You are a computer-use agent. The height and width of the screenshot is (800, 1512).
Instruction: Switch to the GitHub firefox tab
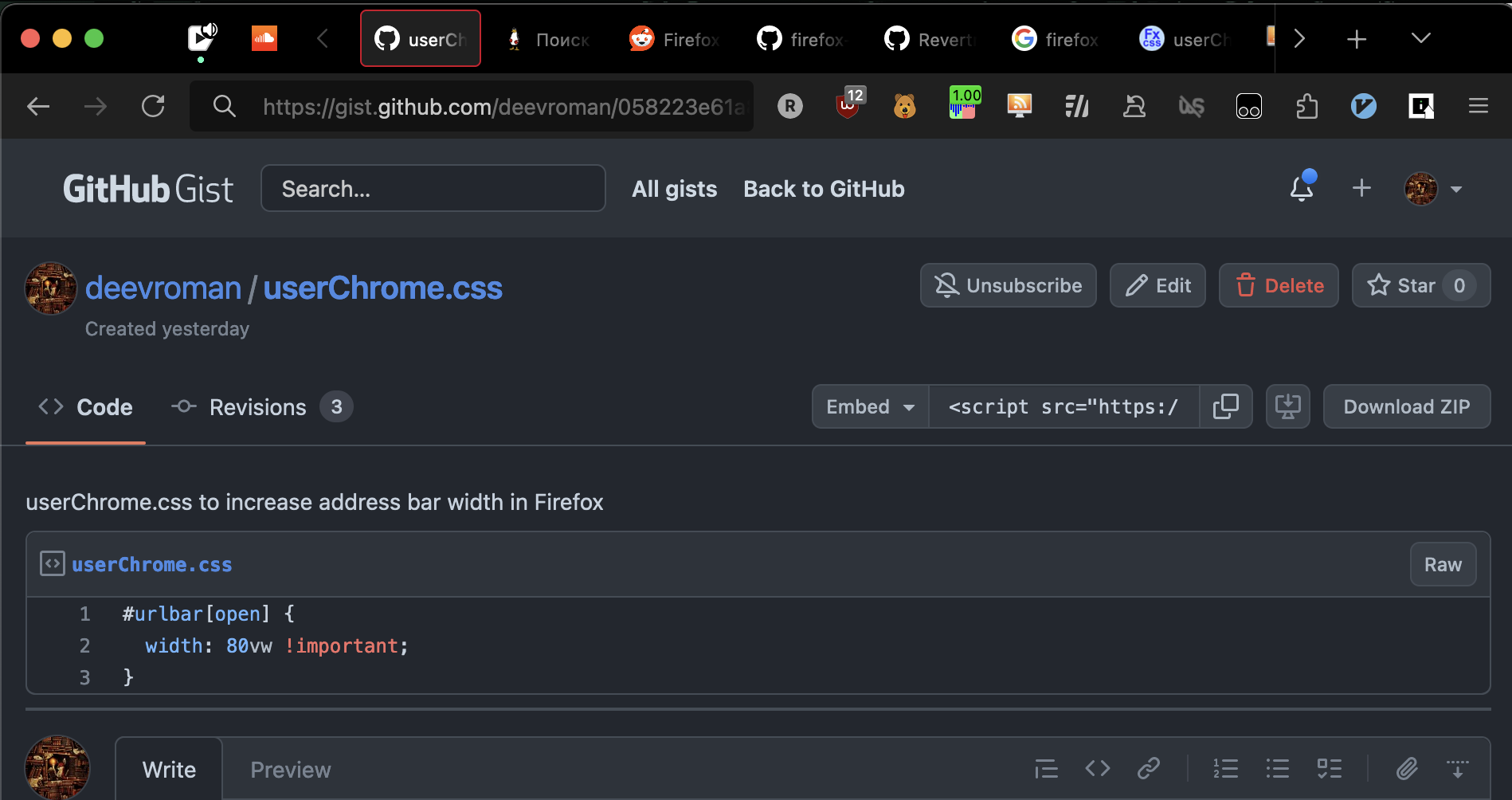coord(803,38)
